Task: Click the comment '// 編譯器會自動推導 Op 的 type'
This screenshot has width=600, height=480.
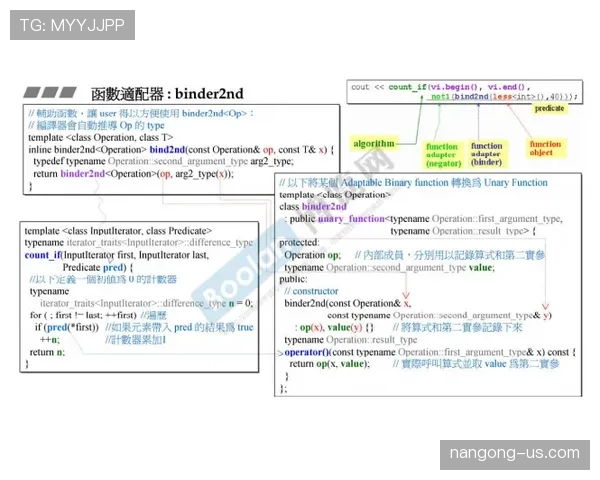Action: 96,125
